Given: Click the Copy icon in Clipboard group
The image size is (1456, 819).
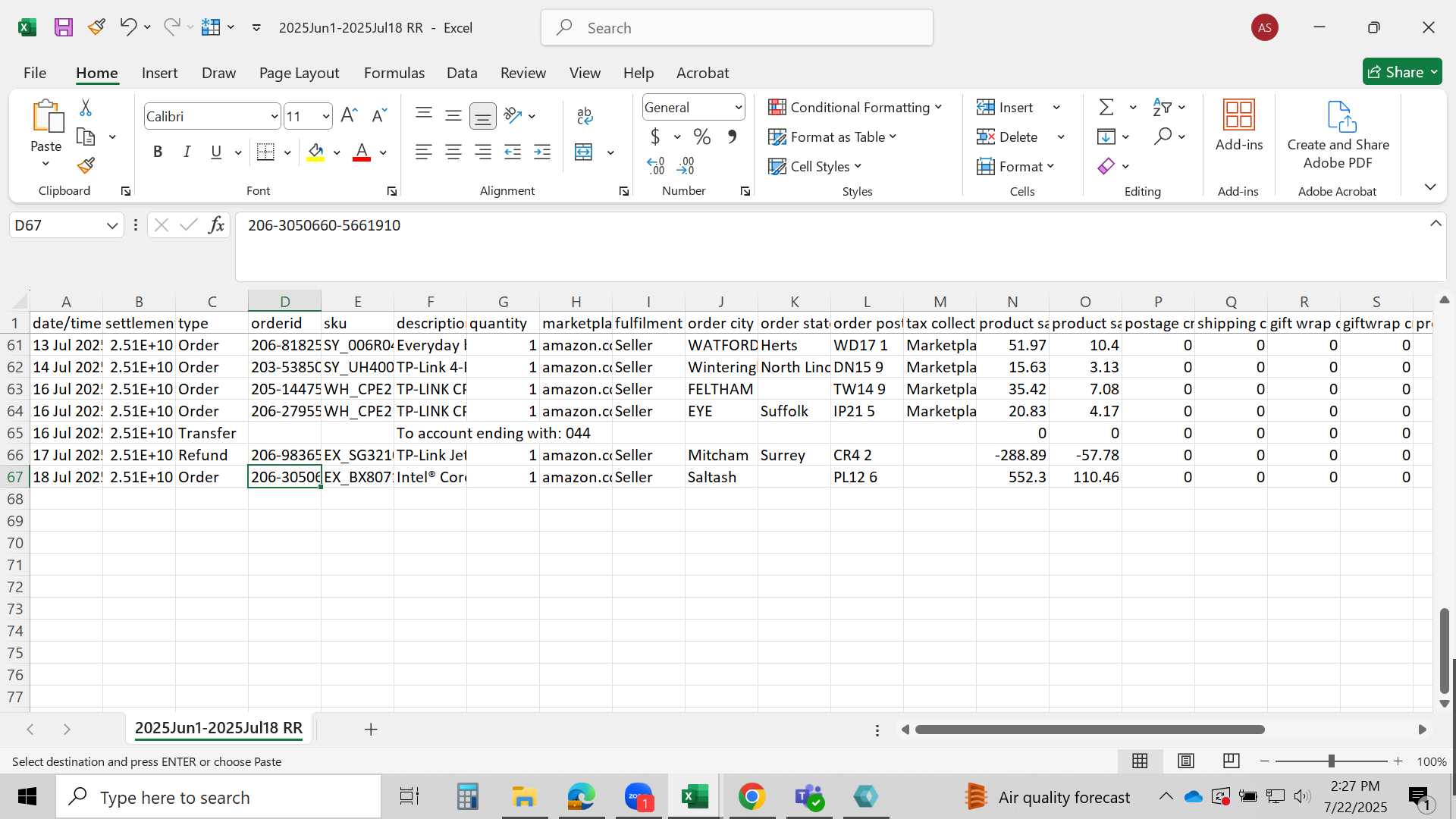Looking at the screenshot, I should [86, 137].
